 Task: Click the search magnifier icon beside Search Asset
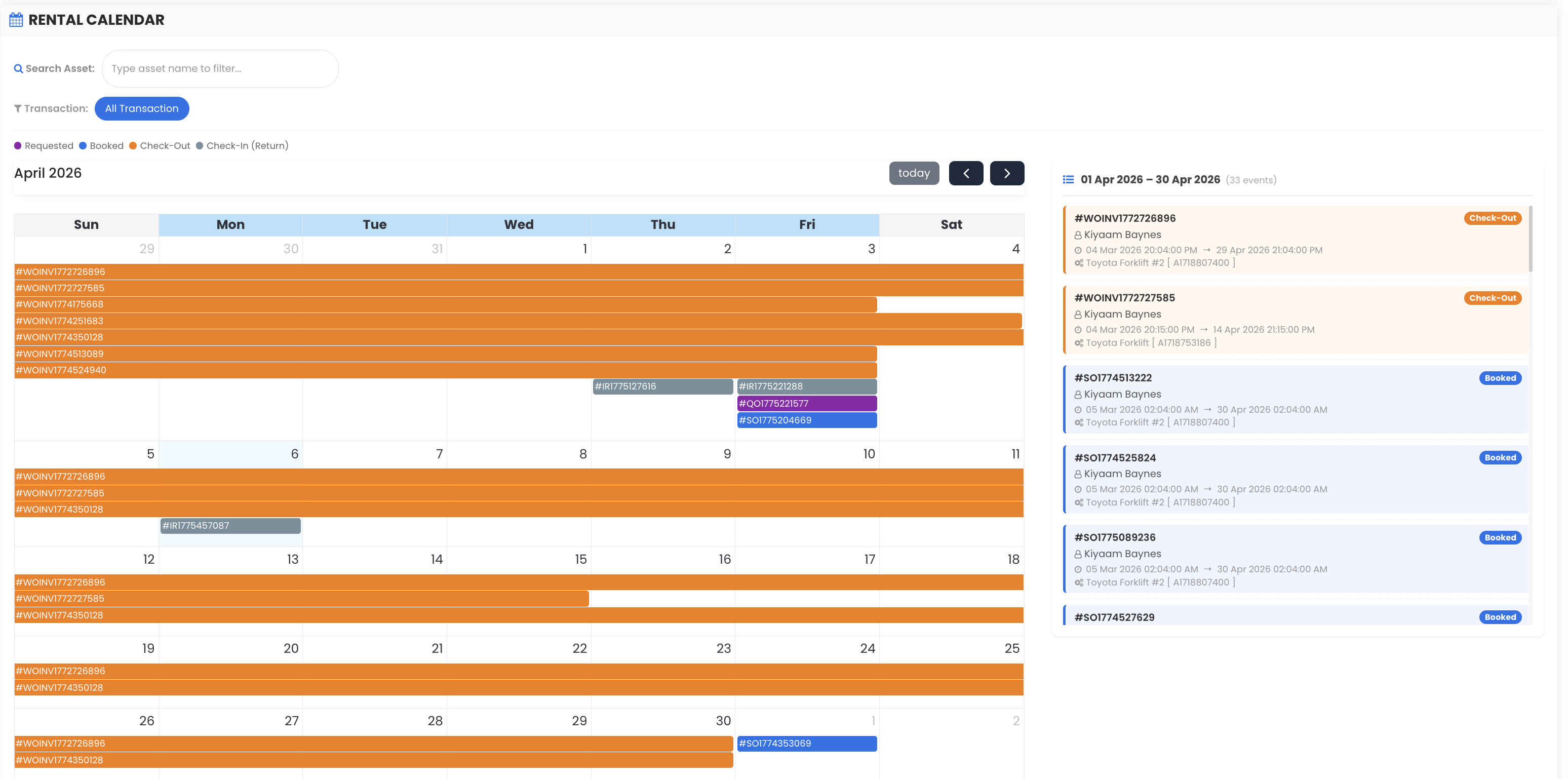[x=18, y=69]
